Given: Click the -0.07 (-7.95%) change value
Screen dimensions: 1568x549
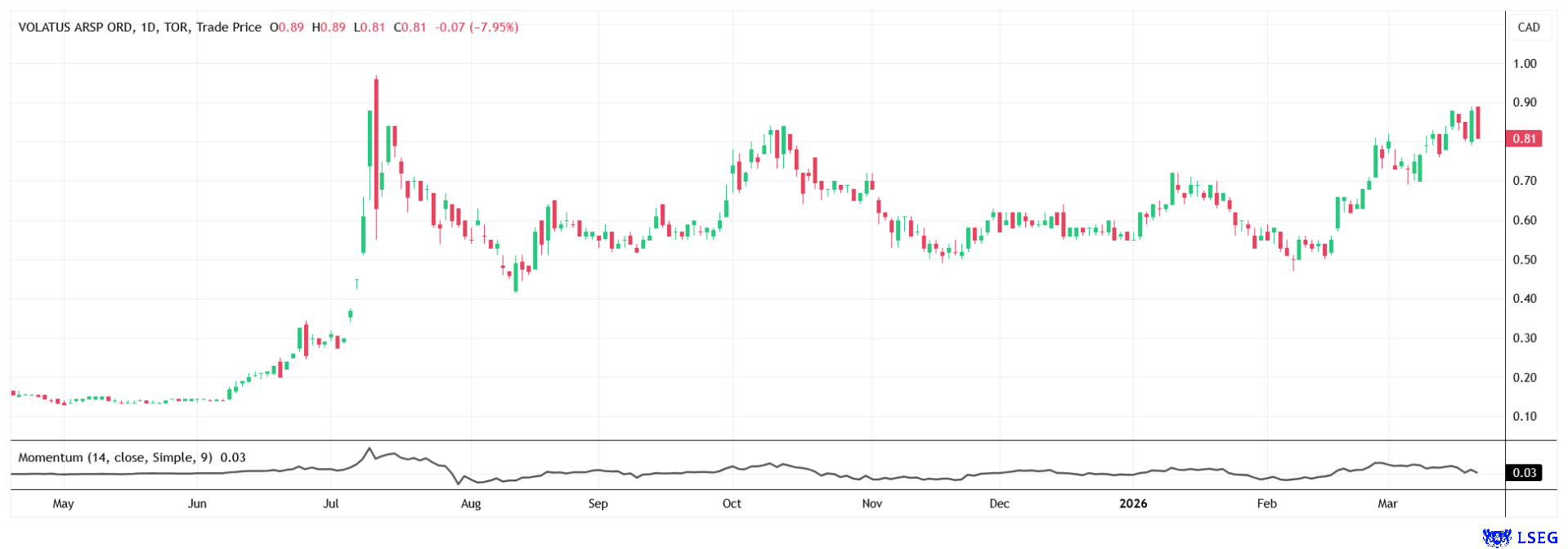Looking at the screenshot, I should pyautogui.click(x=477, y=27).
